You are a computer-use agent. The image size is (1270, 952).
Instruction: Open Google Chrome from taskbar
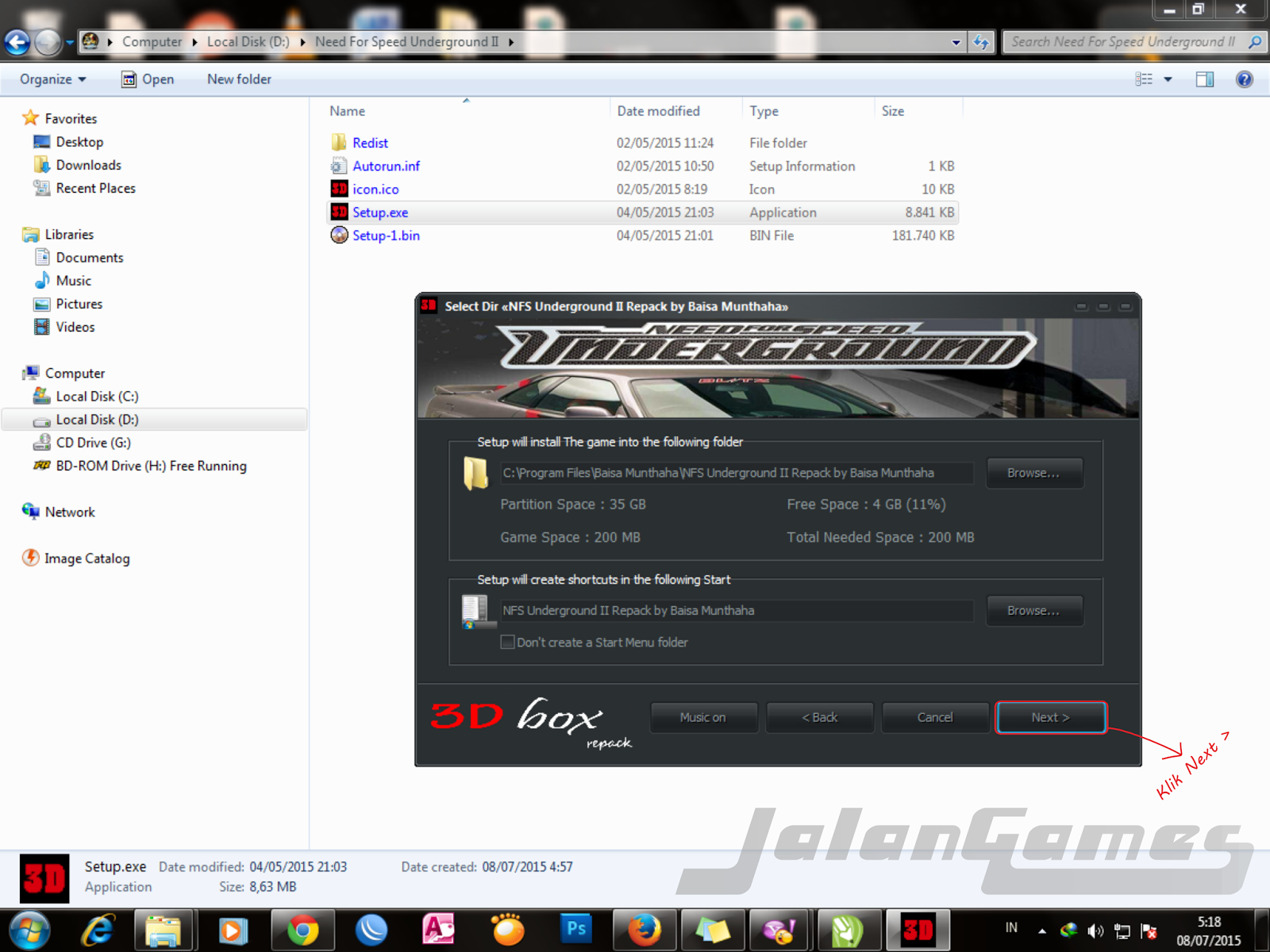[302, 930]
